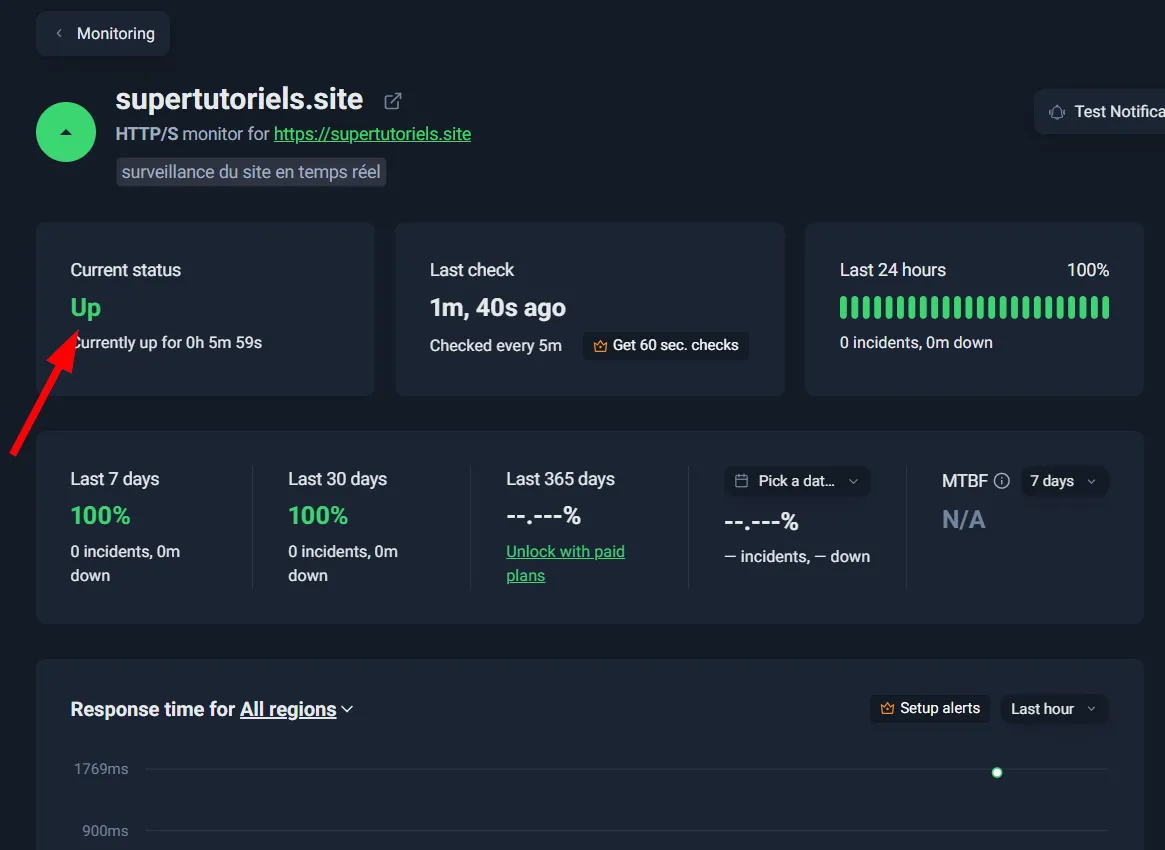This screenshot has height=850, width=1165.
Task: Click crown icon in Setup alerts
Action: 887,708
